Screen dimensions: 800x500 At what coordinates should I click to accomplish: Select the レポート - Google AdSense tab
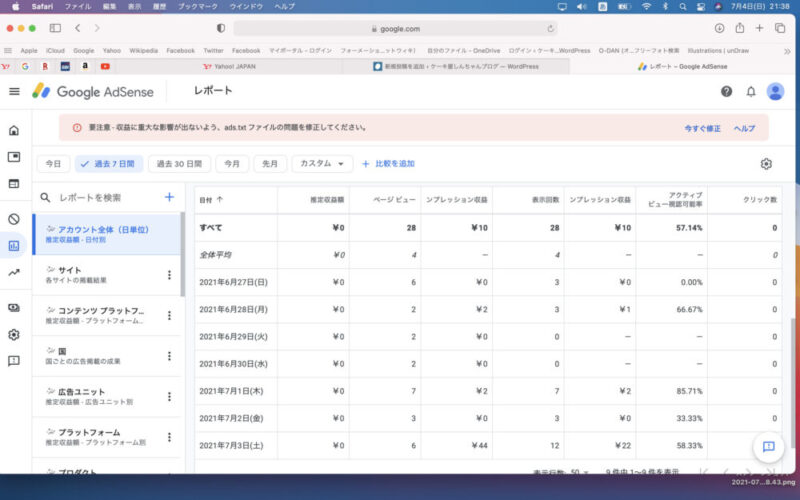pos(683,66)
